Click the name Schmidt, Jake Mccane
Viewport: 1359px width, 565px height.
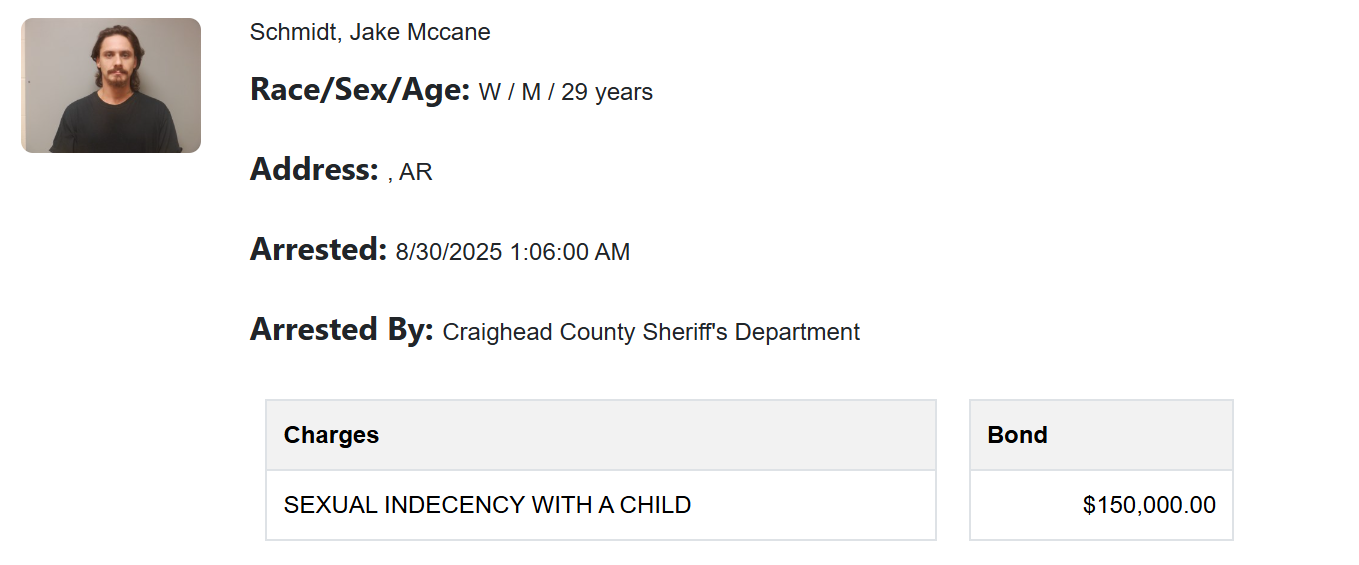[x=370, y=32]
